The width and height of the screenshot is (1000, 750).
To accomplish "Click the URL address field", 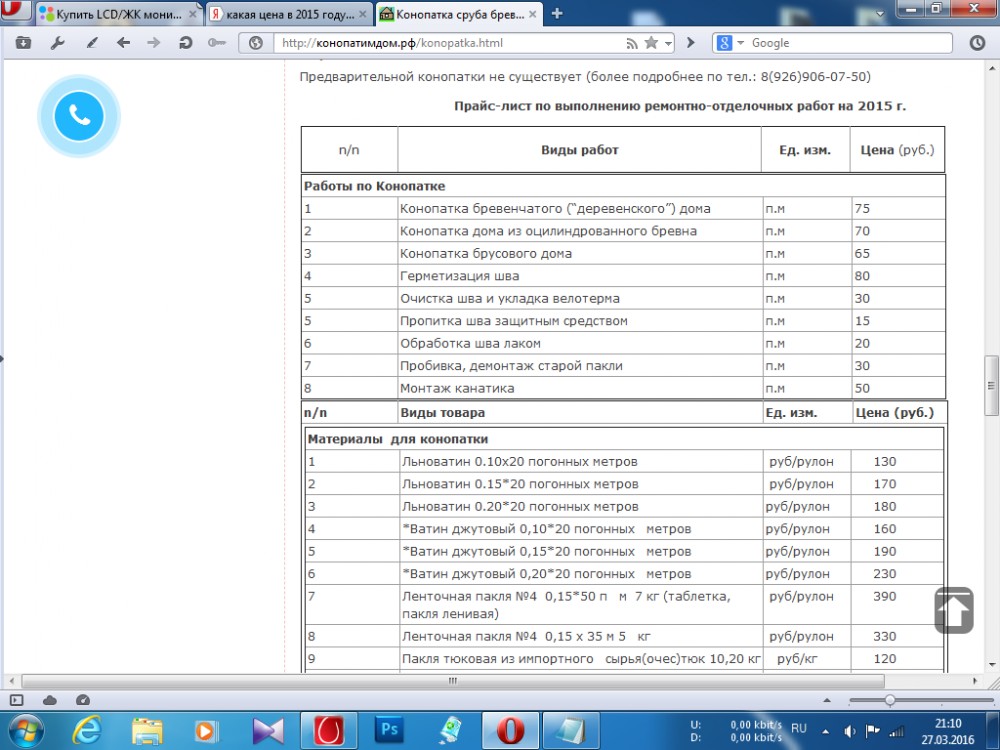I will [x=450, y=43].
